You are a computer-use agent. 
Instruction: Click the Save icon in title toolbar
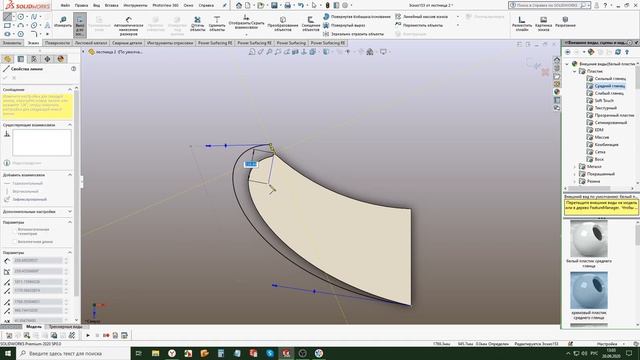[274, 5]
